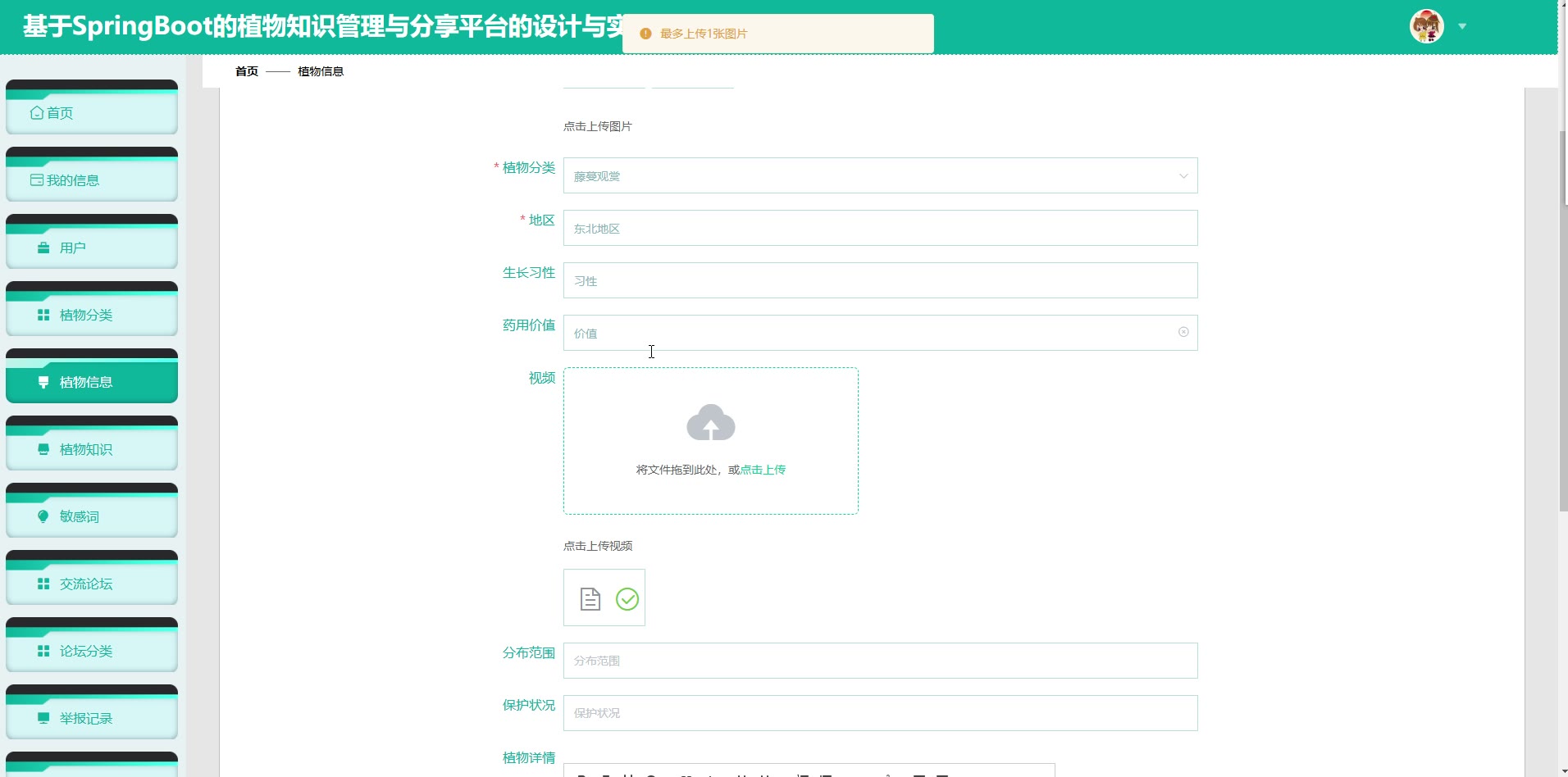The width and height of the screenshot is (1568, 777).
Task: Click the chevron arrow in 植物分类 select box
Action: (x=1183, y=176)
